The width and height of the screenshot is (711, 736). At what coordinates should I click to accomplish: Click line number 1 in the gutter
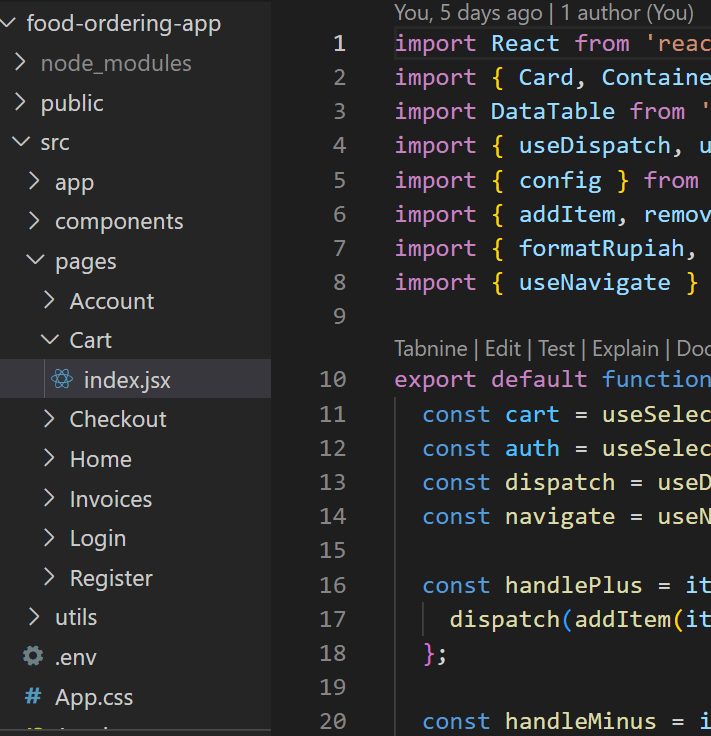tap(340, 44)
